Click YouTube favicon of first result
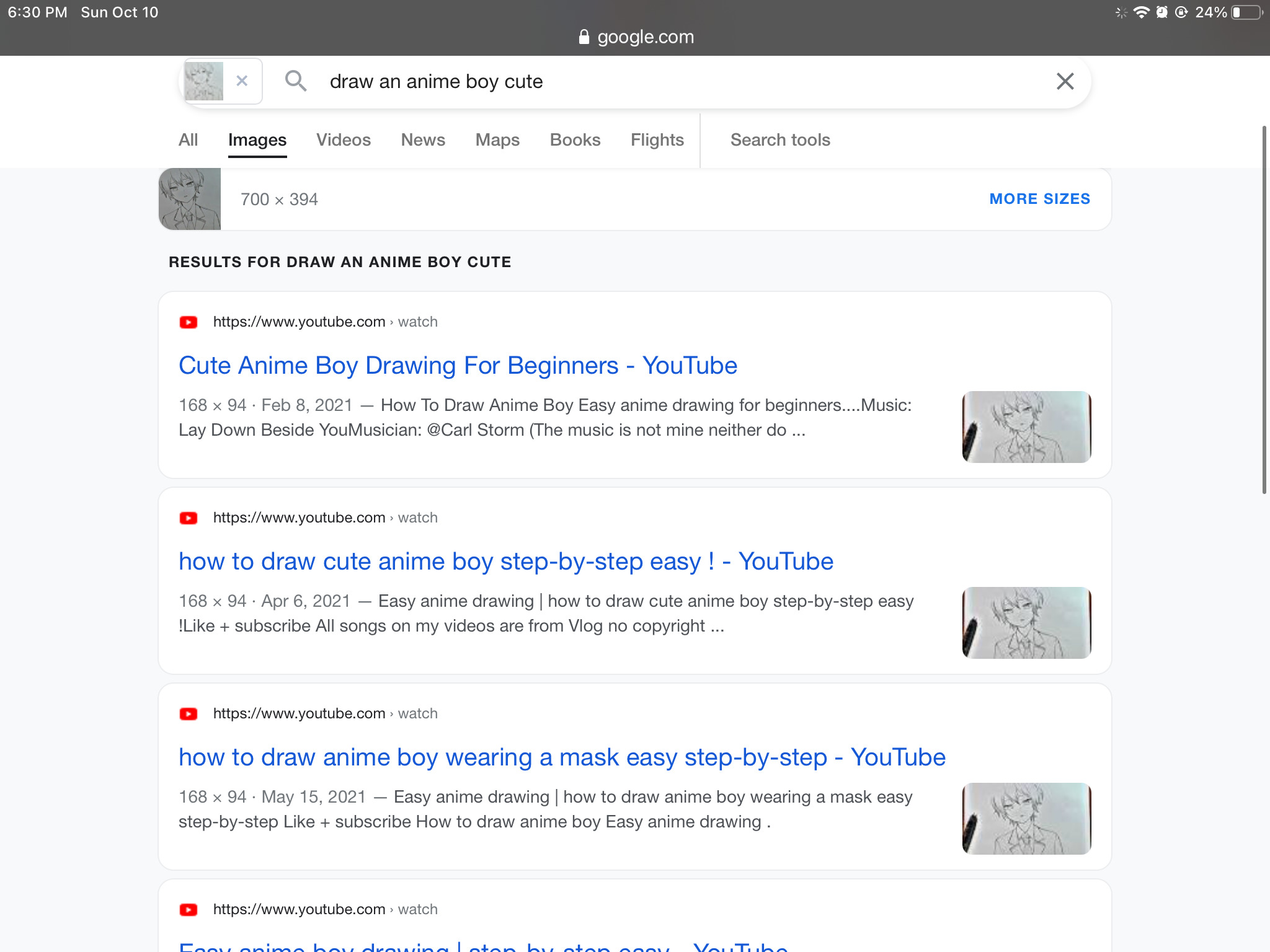The height and width of the screenshot is (952, 1270). coord(189,322)
